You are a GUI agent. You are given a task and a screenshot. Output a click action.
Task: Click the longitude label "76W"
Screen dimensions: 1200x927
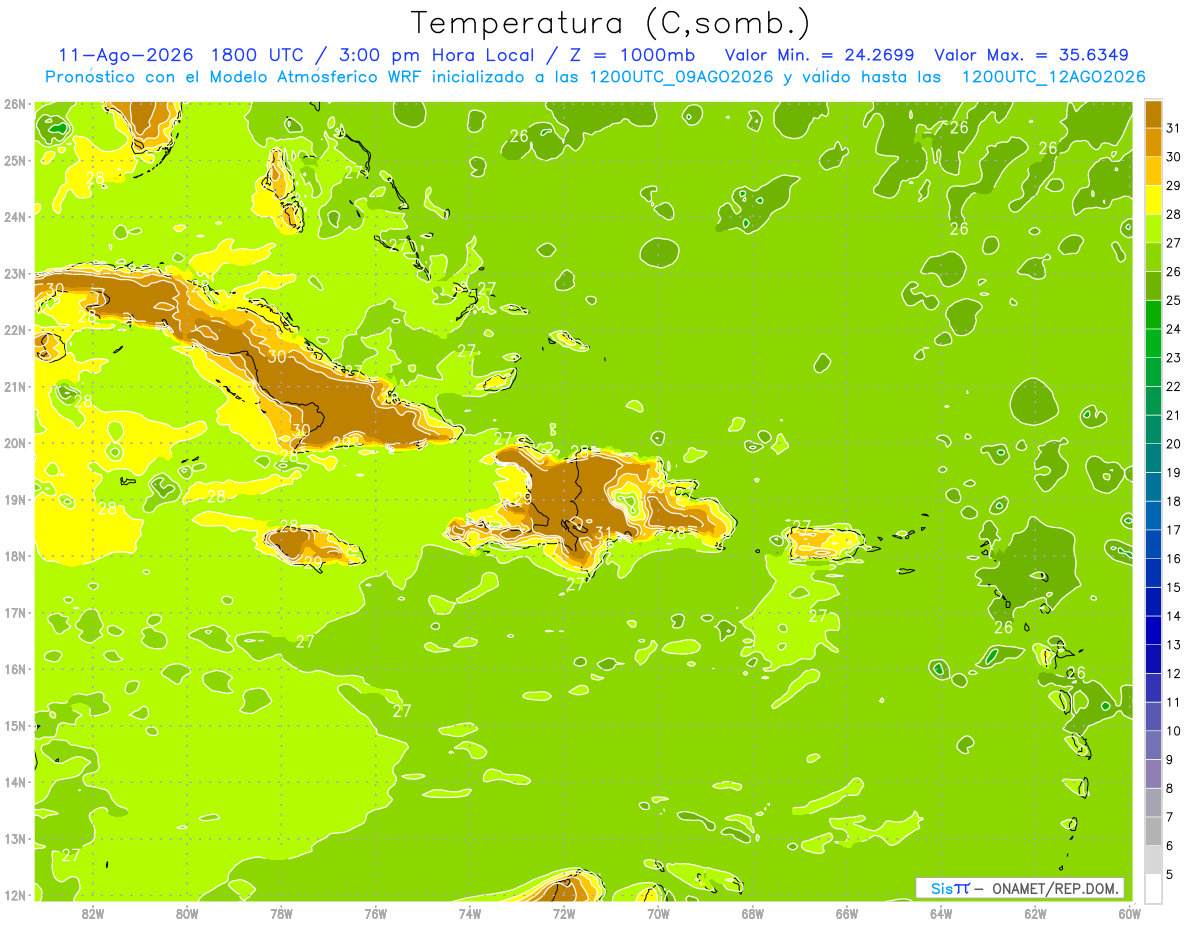click(x=375, y=914)
